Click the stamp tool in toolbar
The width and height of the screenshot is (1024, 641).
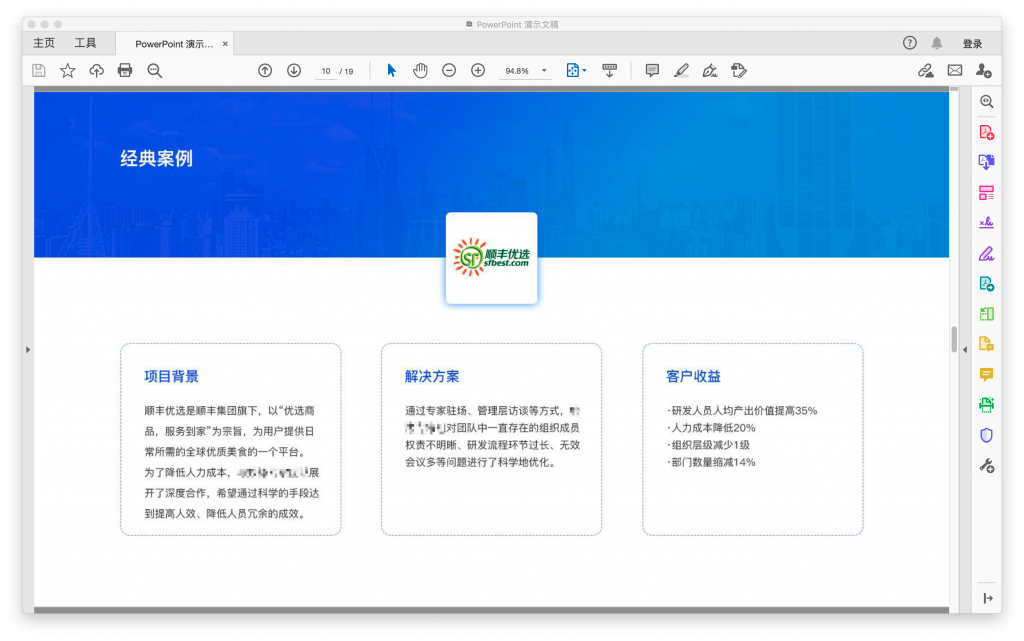739,70
